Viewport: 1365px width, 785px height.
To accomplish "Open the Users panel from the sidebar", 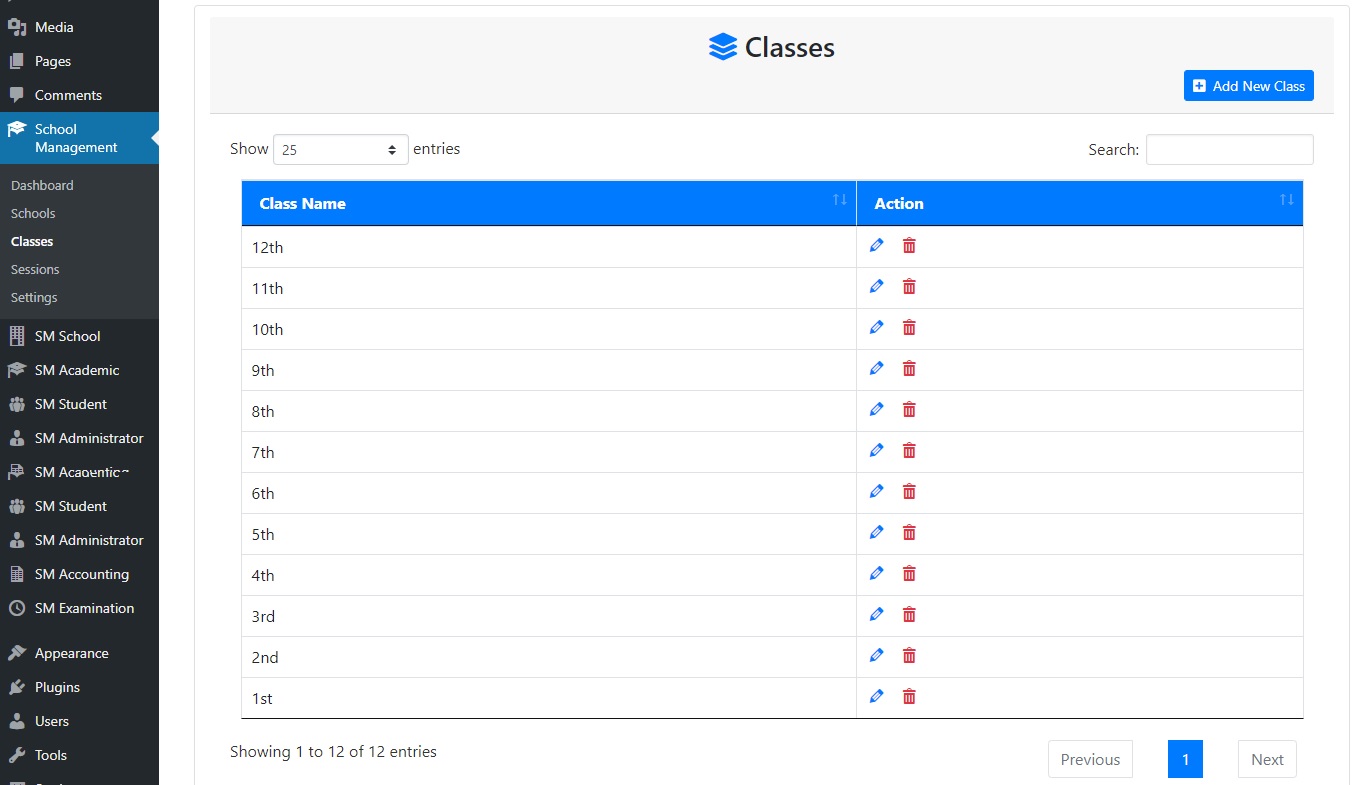I will tap(50, 721).
